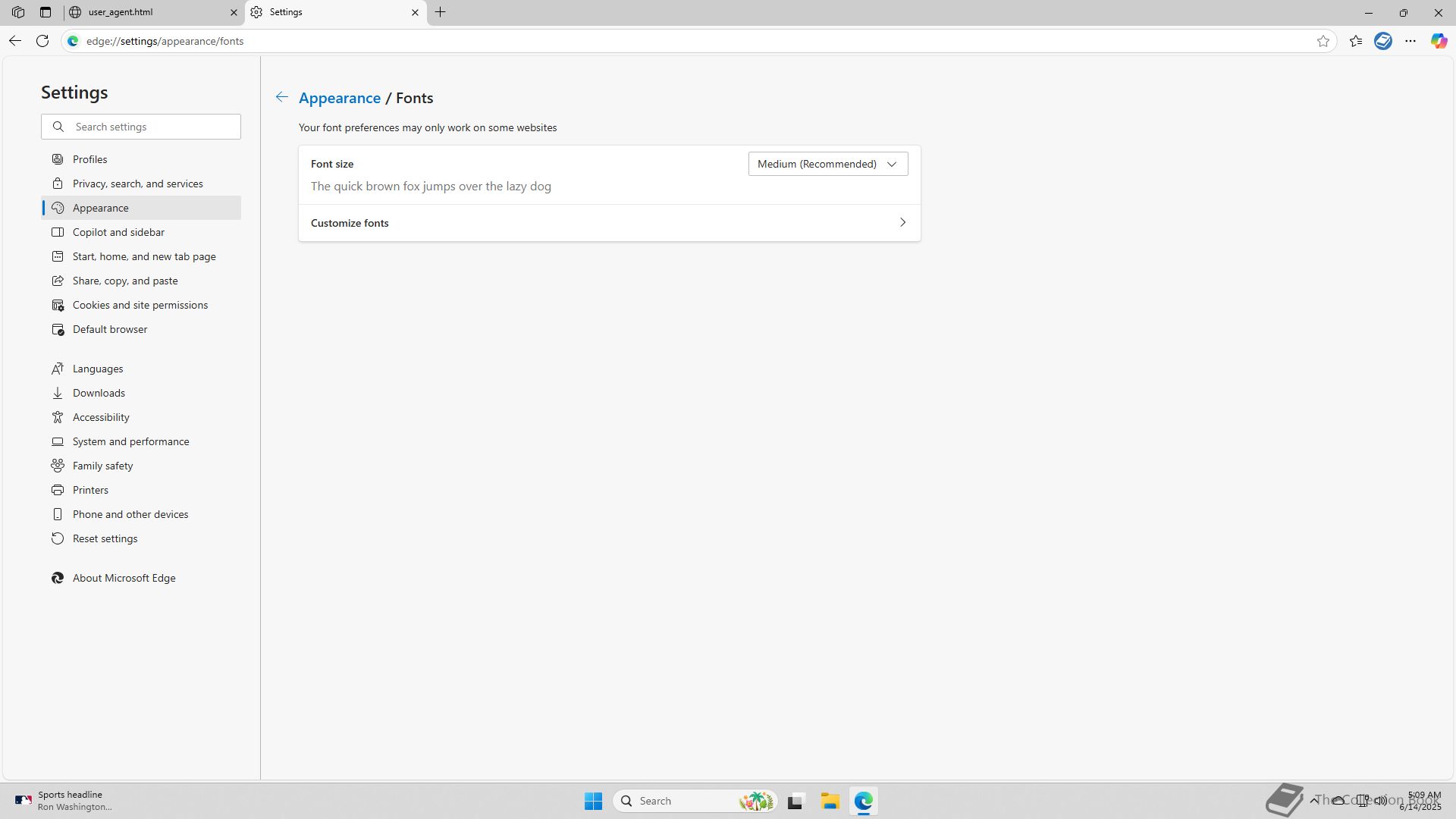
Task: Add this page to favorites star
Action: point(1323,41)
